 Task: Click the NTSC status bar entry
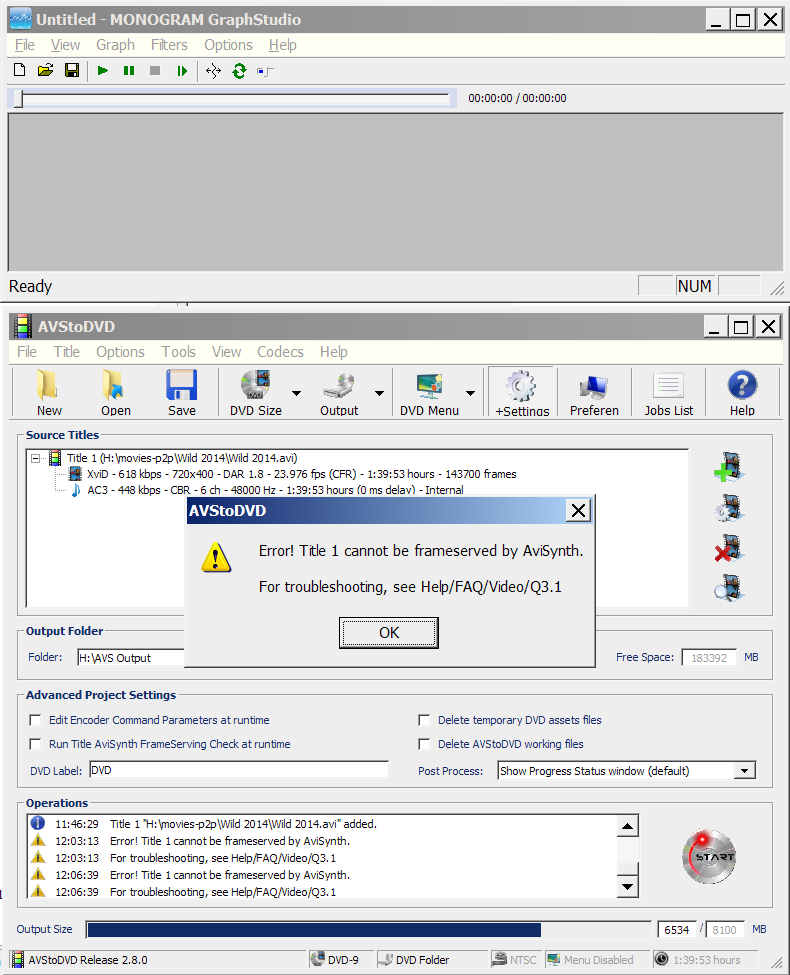click(x=514, y=959)
